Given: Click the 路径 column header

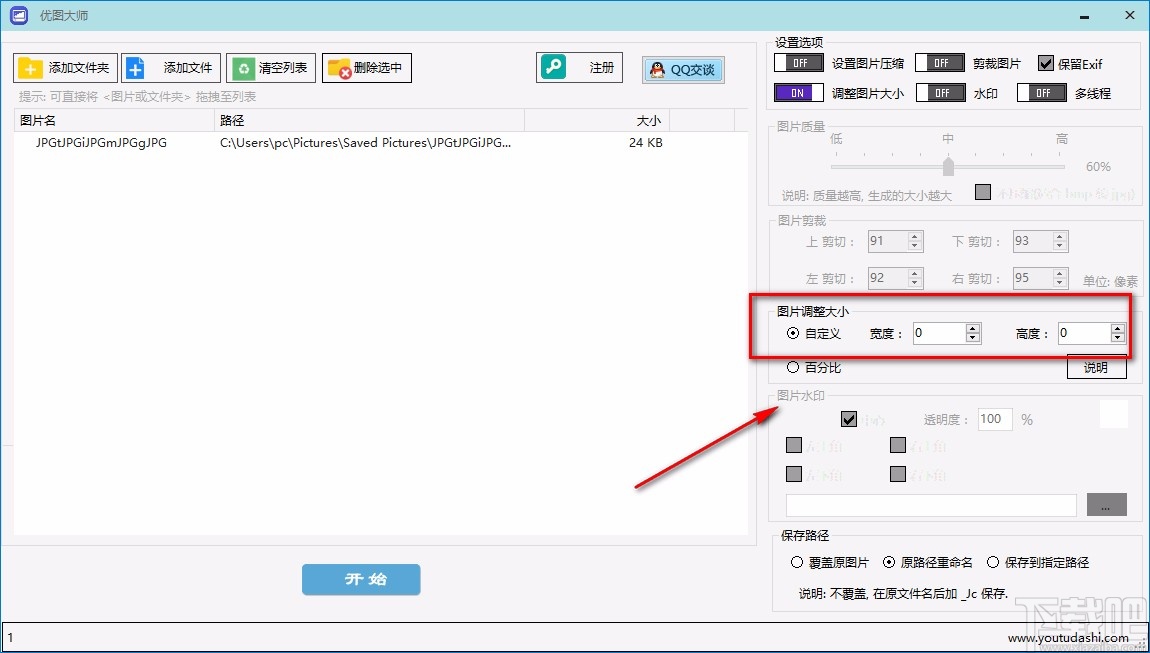Looking at the screenshot, I should (x=370, y=120).
